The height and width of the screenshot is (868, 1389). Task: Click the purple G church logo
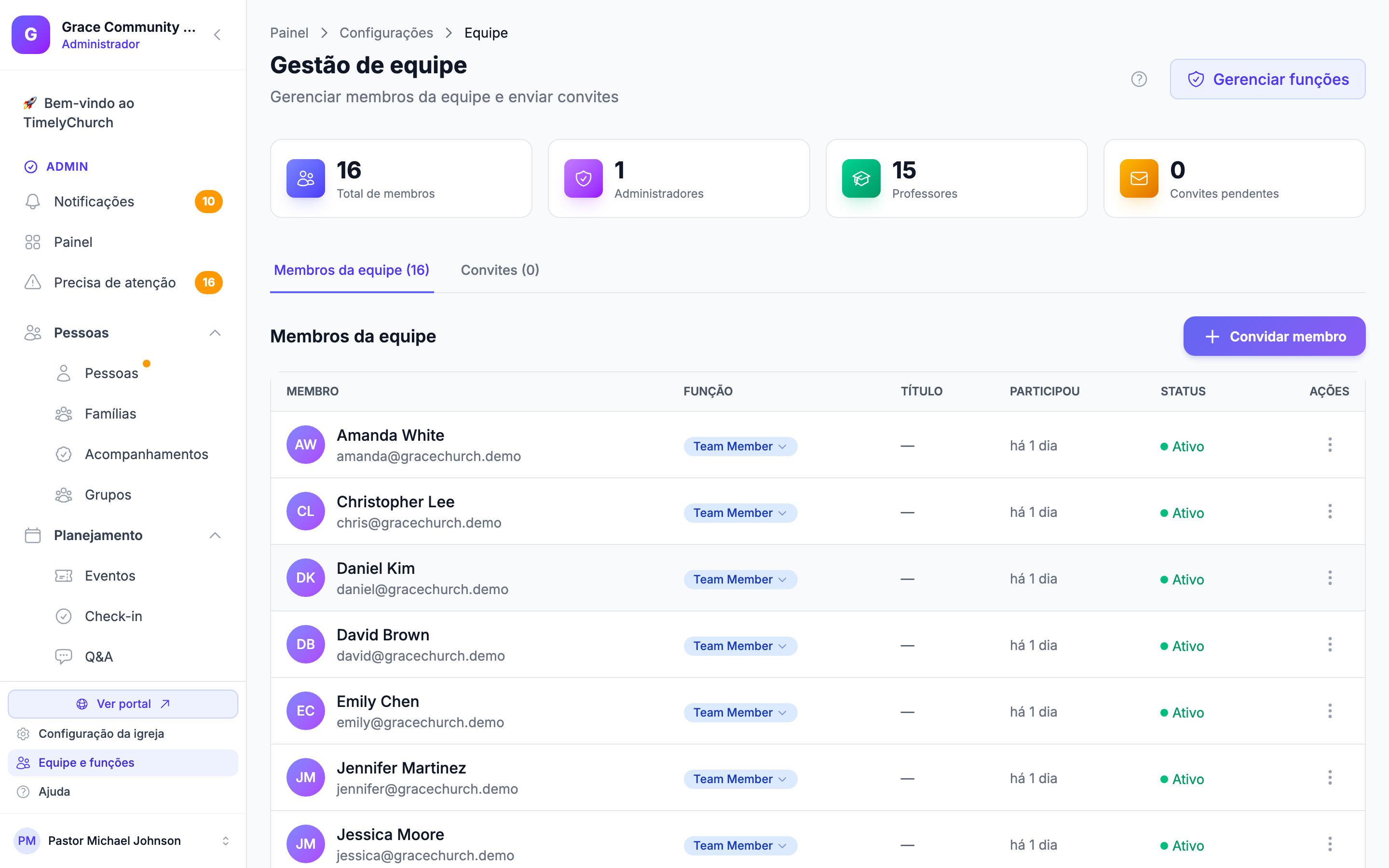click(x=31, y=34)
